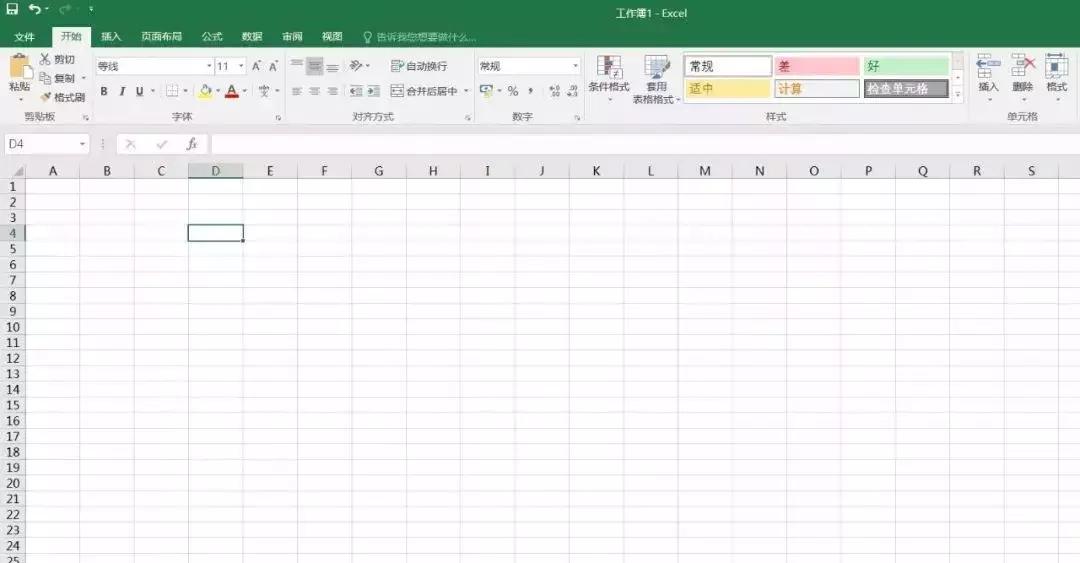Open fill color dropdown arrow
1080x563 pixels.
(218, 91)
